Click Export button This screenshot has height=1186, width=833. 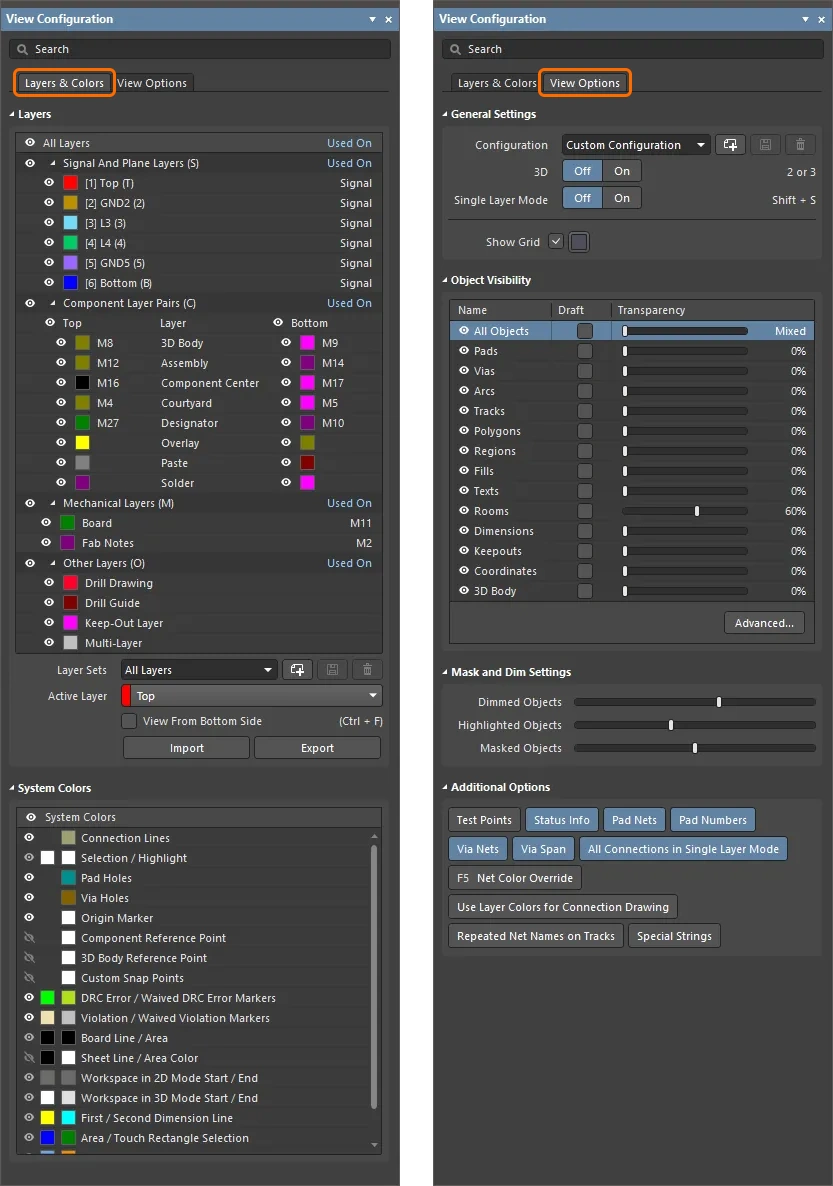pyautogui.click(x=317, y=747)
